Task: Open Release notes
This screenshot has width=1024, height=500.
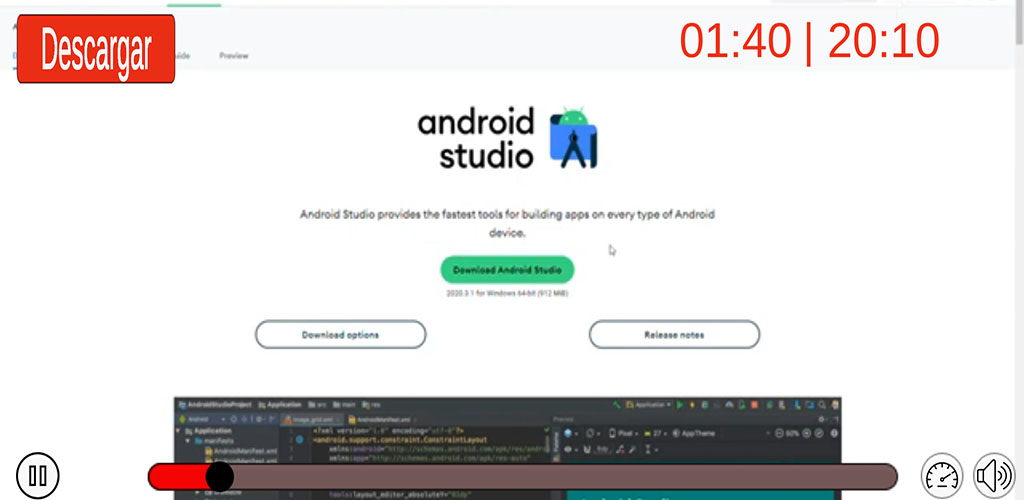Action: [x=674, y=334]
